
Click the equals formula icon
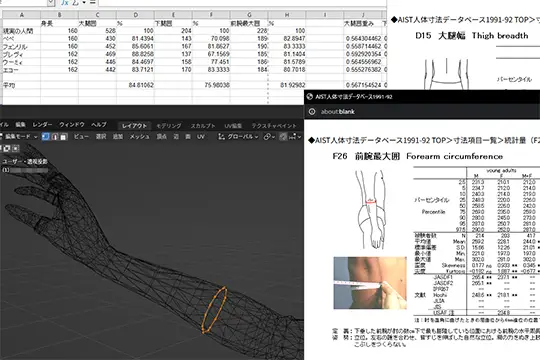[x=92, y=2]
